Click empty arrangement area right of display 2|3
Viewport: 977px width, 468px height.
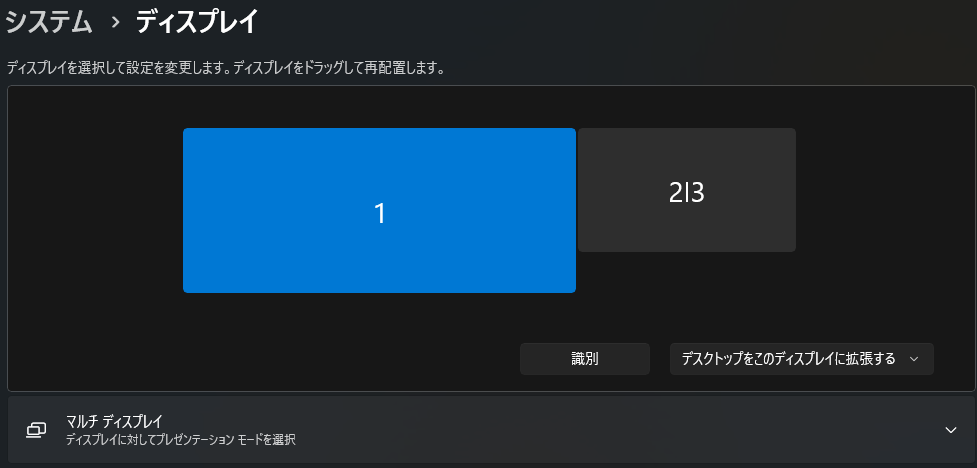[885, 190]
